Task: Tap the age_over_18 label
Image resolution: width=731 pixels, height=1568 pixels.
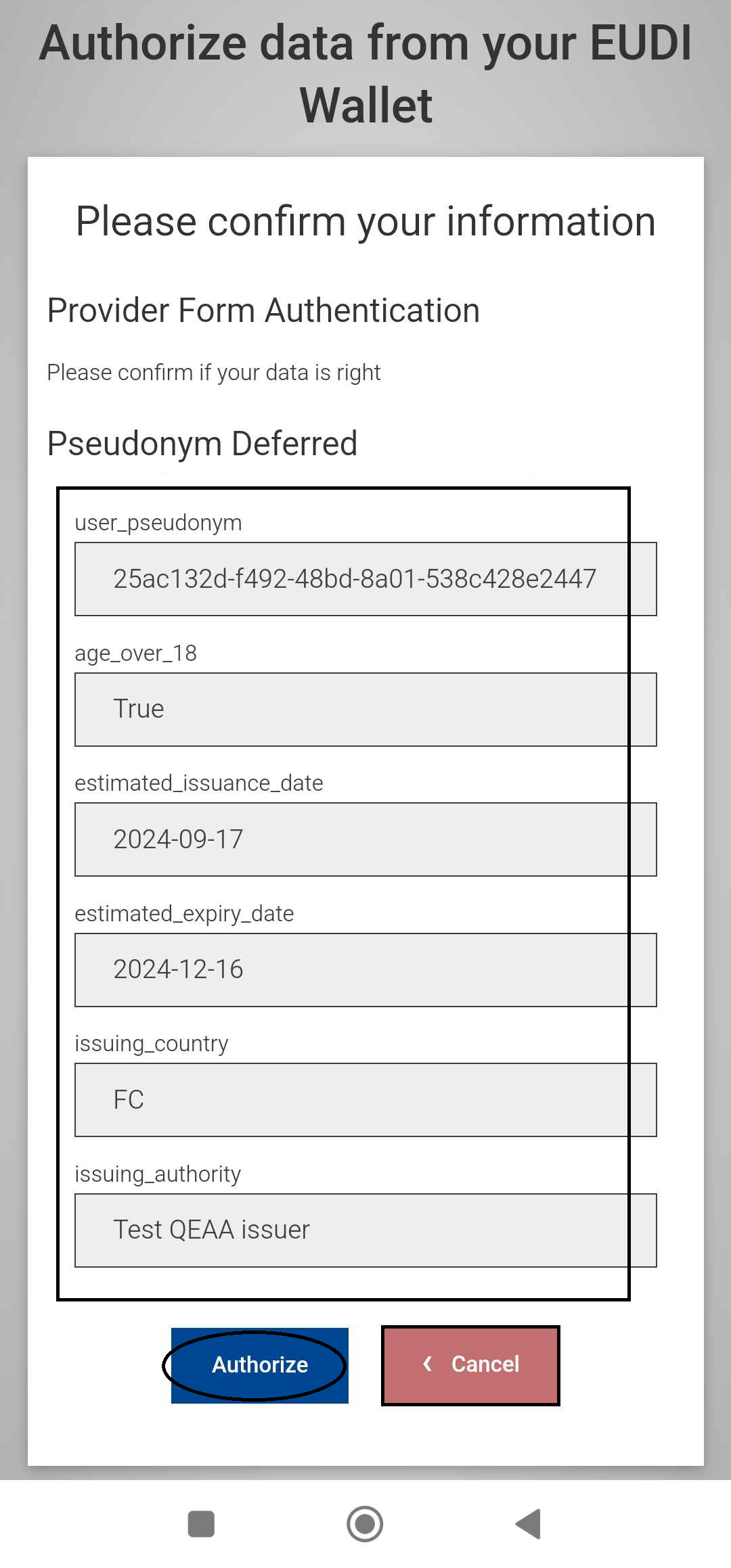Action: point(136,653)
